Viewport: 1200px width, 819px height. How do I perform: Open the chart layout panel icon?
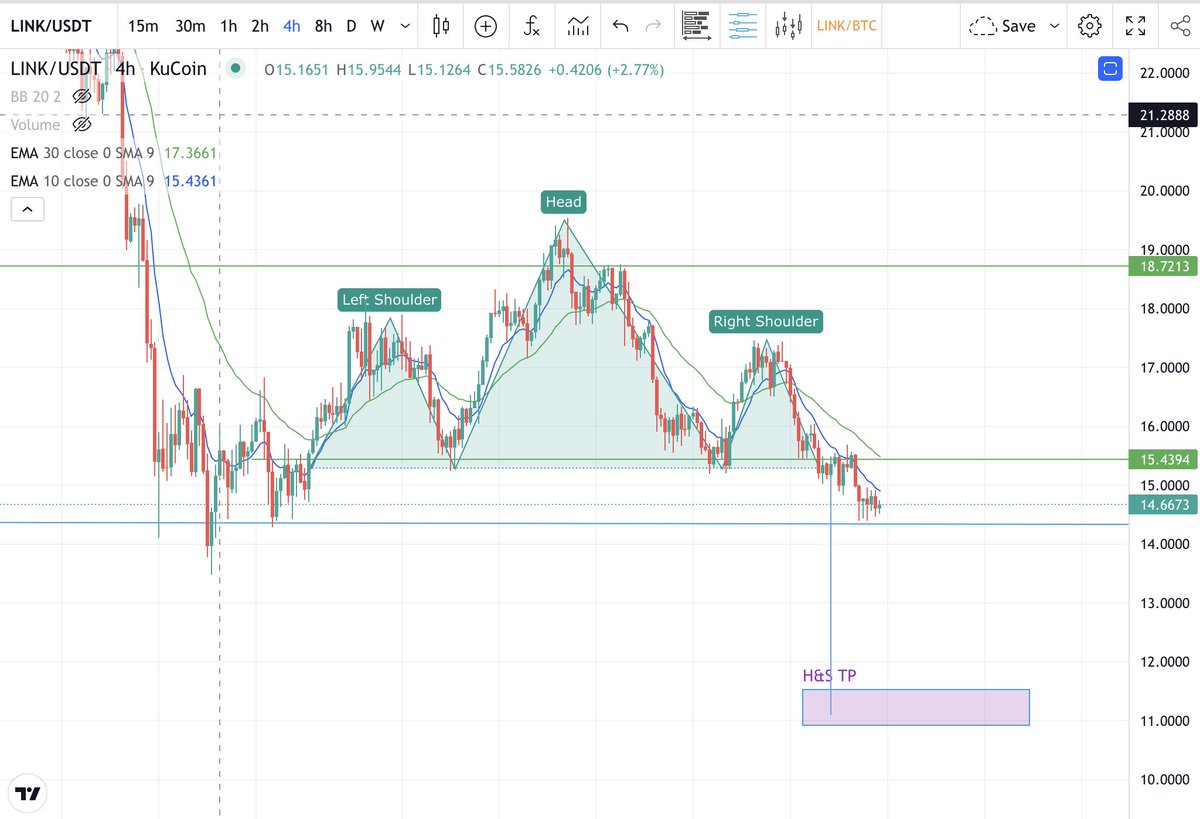(697, 26)
